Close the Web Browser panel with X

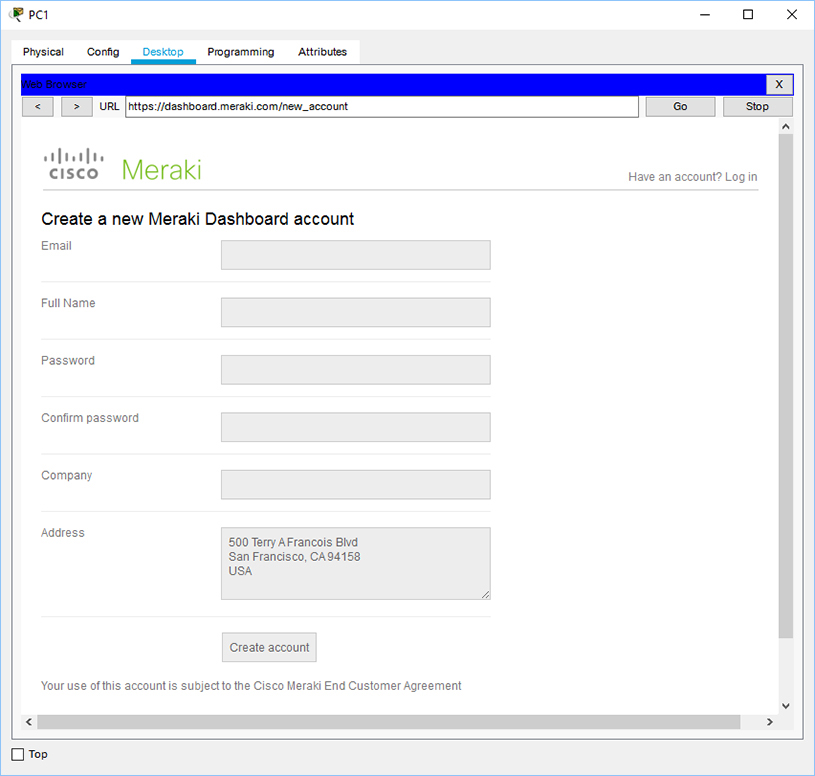pyautogui.click(x=779, y=84)
